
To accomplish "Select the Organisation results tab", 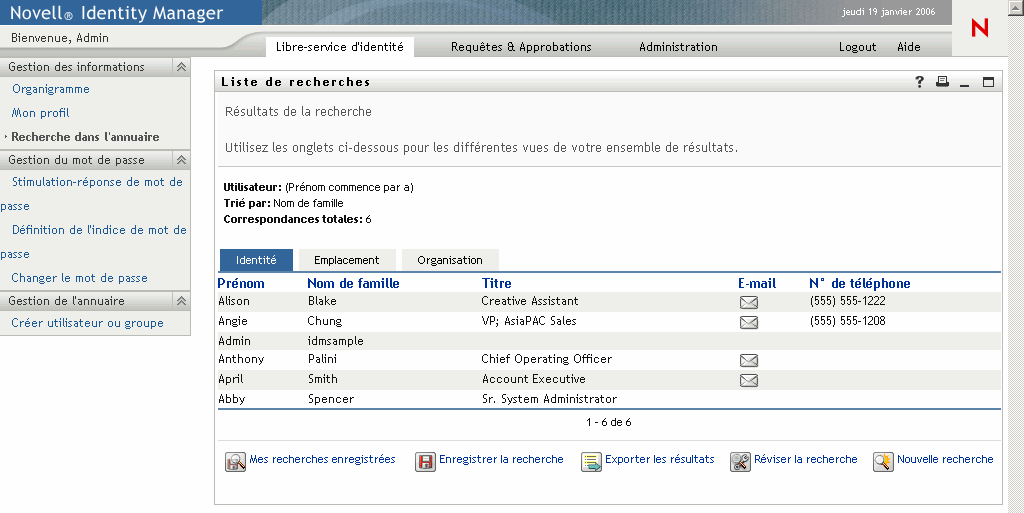I will 450,260.
